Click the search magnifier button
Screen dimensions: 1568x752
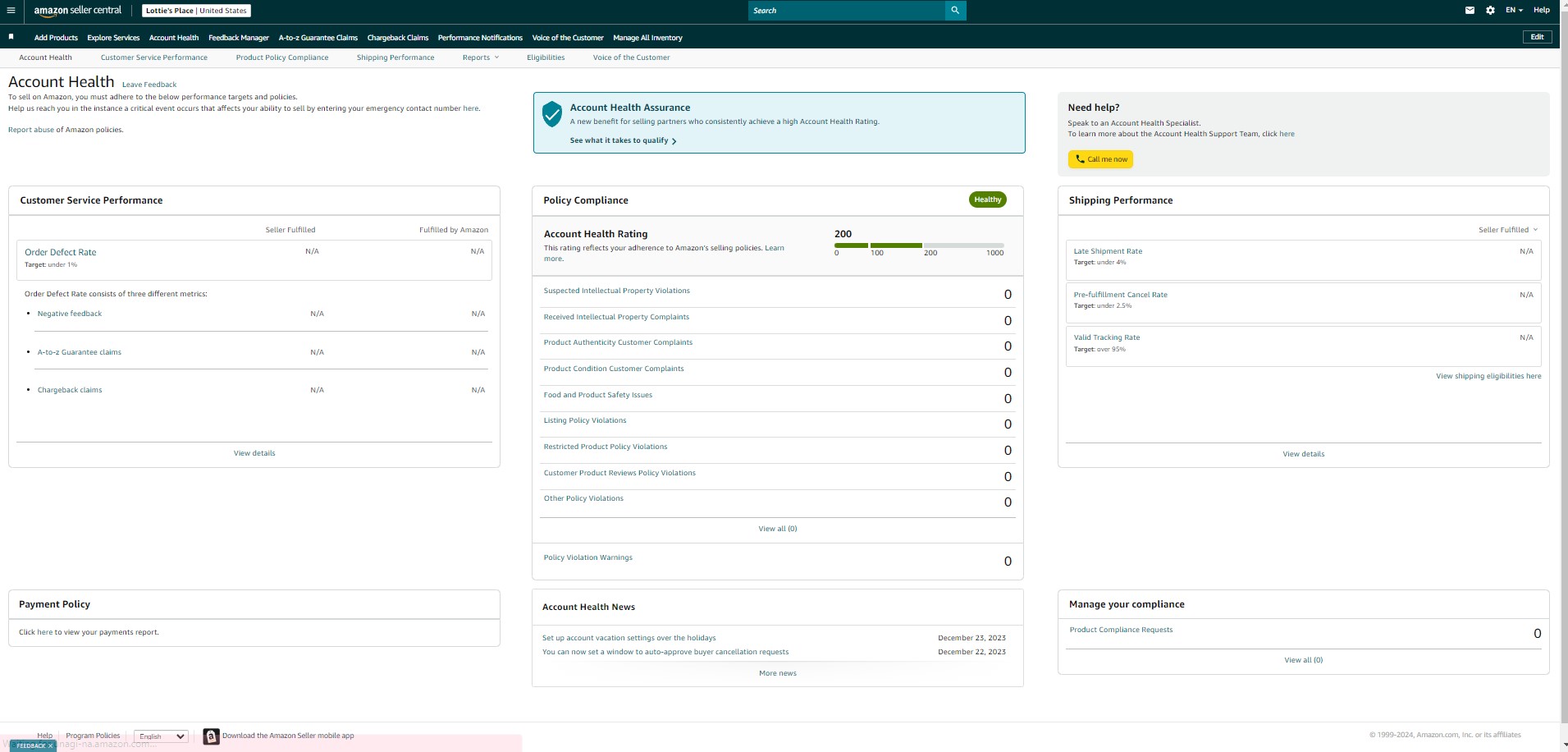pos(955,11)
